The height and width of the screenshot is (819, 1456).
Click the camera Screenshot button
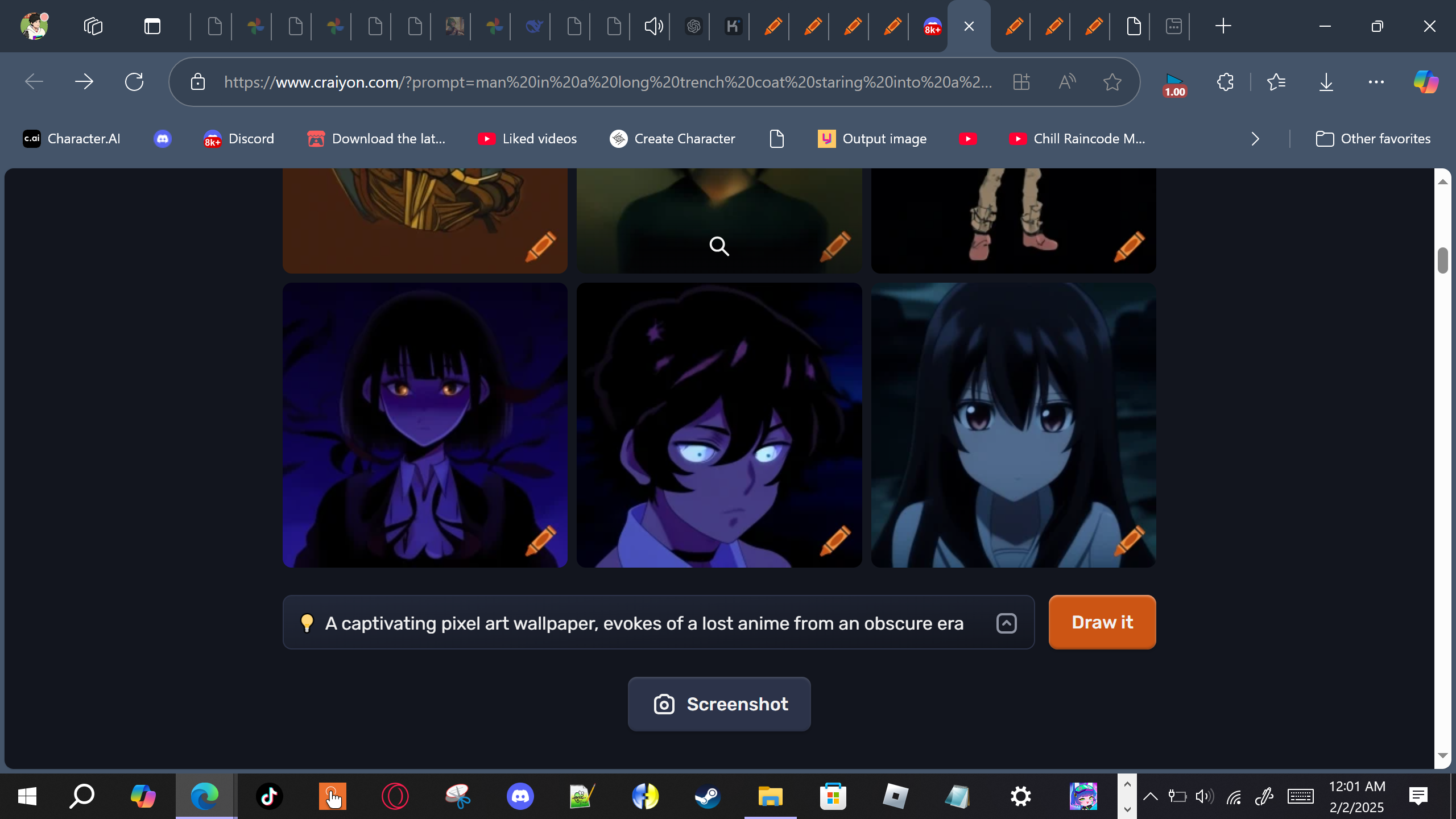pos(719,704)
